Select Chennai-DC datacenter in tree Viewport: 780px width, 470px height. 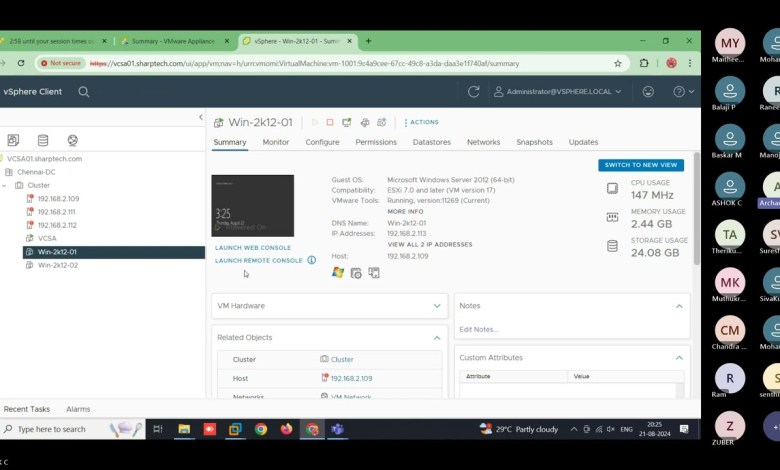(x=36, y=172)
